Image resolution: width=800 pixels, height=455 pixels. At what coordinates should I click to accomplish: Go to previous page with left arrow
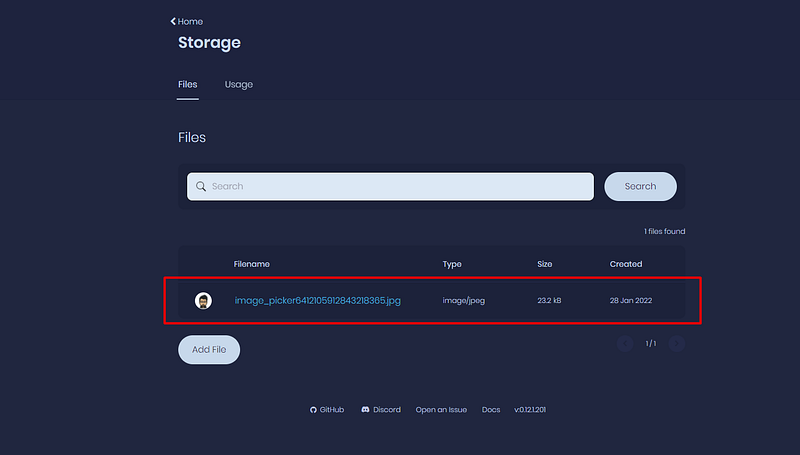pos(625,344)
